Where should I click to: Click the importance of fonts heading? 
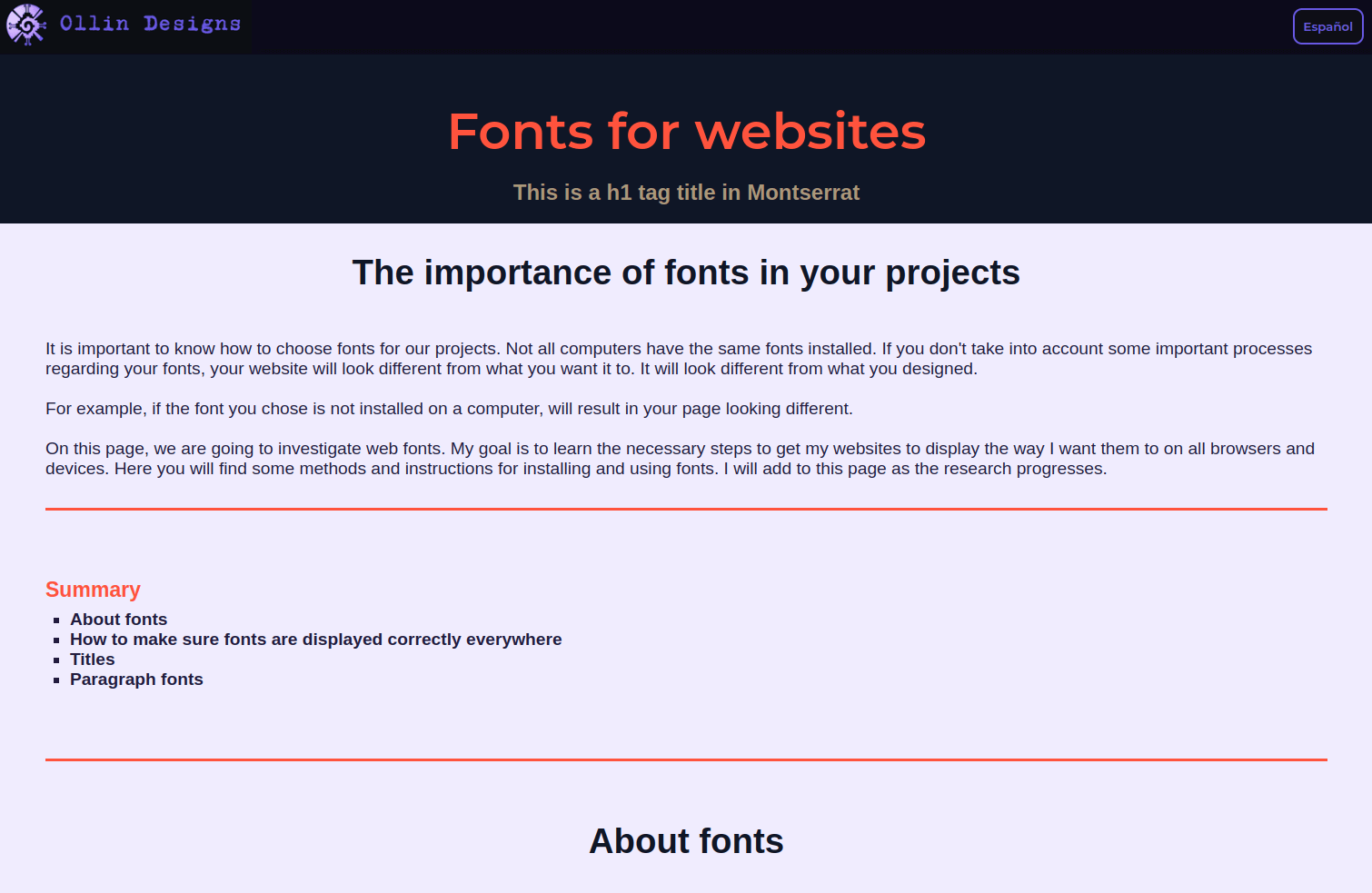pos(686,273)
